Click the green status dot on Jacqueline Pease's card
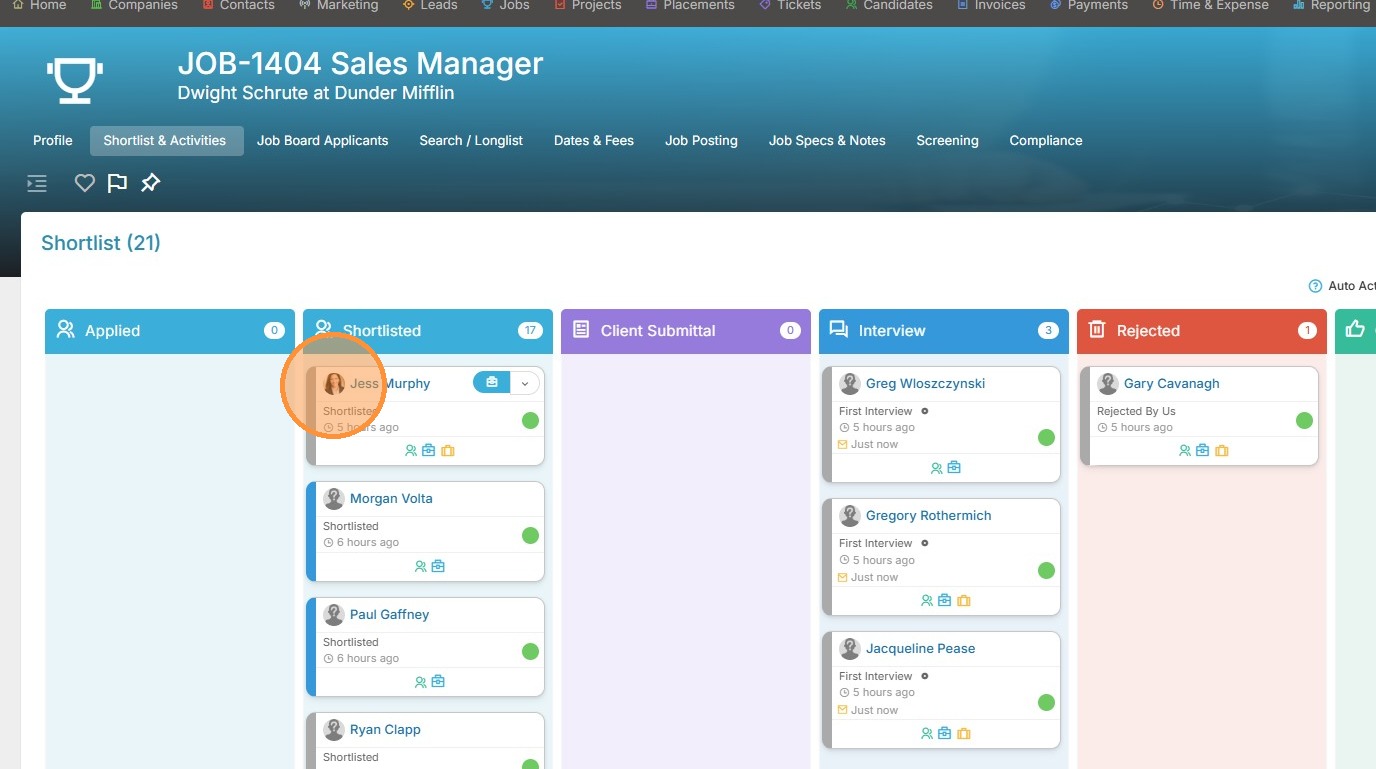Viewport: 1376px width, 769px height. (x=1046, y=702)
